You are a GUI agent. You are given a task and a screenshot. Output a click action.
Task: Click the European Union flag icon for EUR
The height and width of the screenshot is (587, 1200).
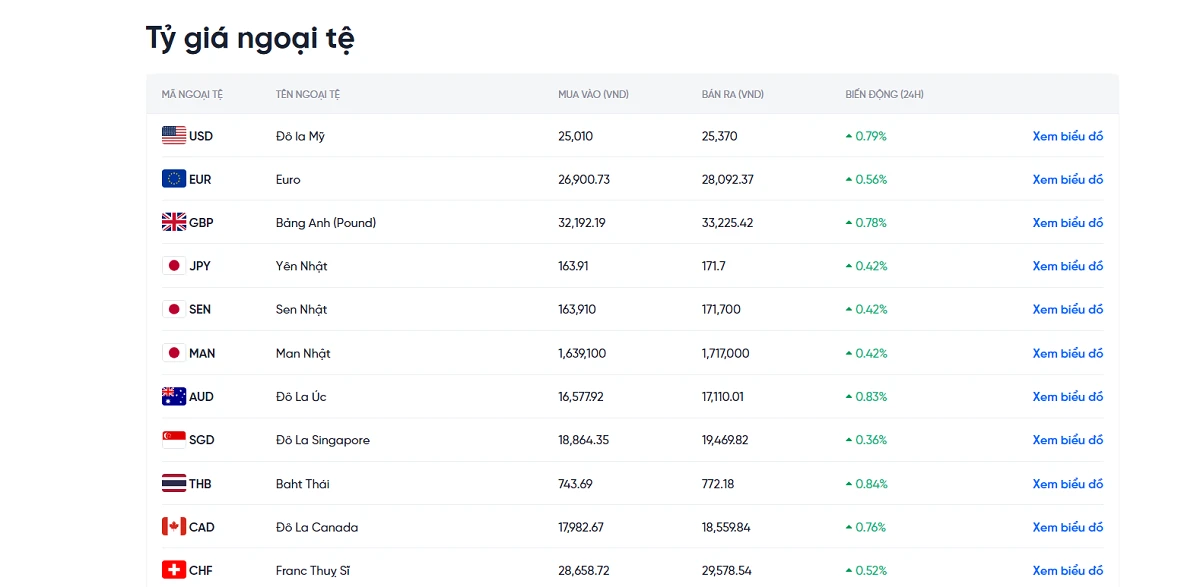[174, 179]
